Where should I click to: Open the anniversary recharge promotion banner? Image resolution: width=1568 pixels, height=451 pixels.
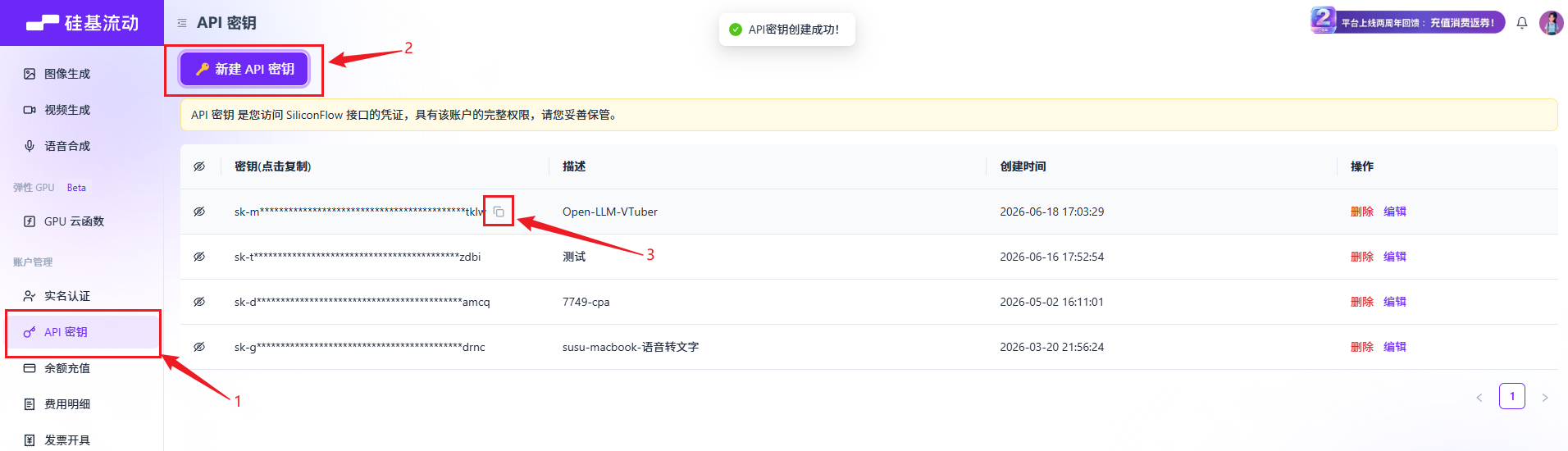(1408, 21)
